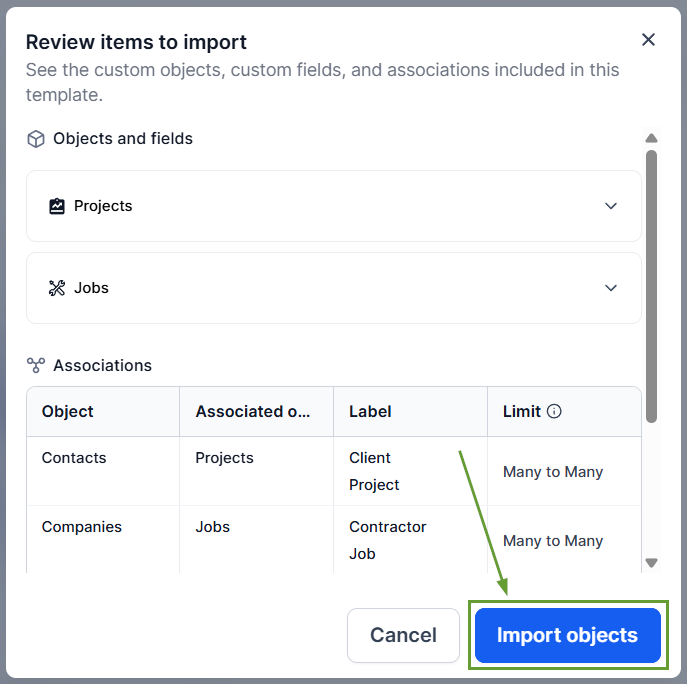This screenshot has height=684, width=687.
Task: Click the Associations nodes icon
Action: (x=36, y=365)
